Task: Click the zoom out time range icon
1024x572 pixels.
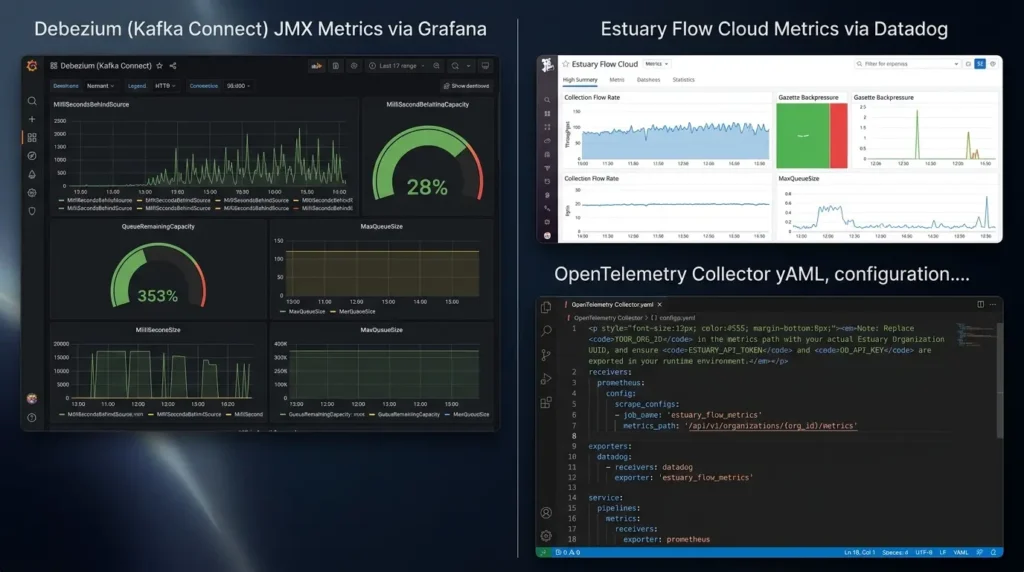Action: 437,66
